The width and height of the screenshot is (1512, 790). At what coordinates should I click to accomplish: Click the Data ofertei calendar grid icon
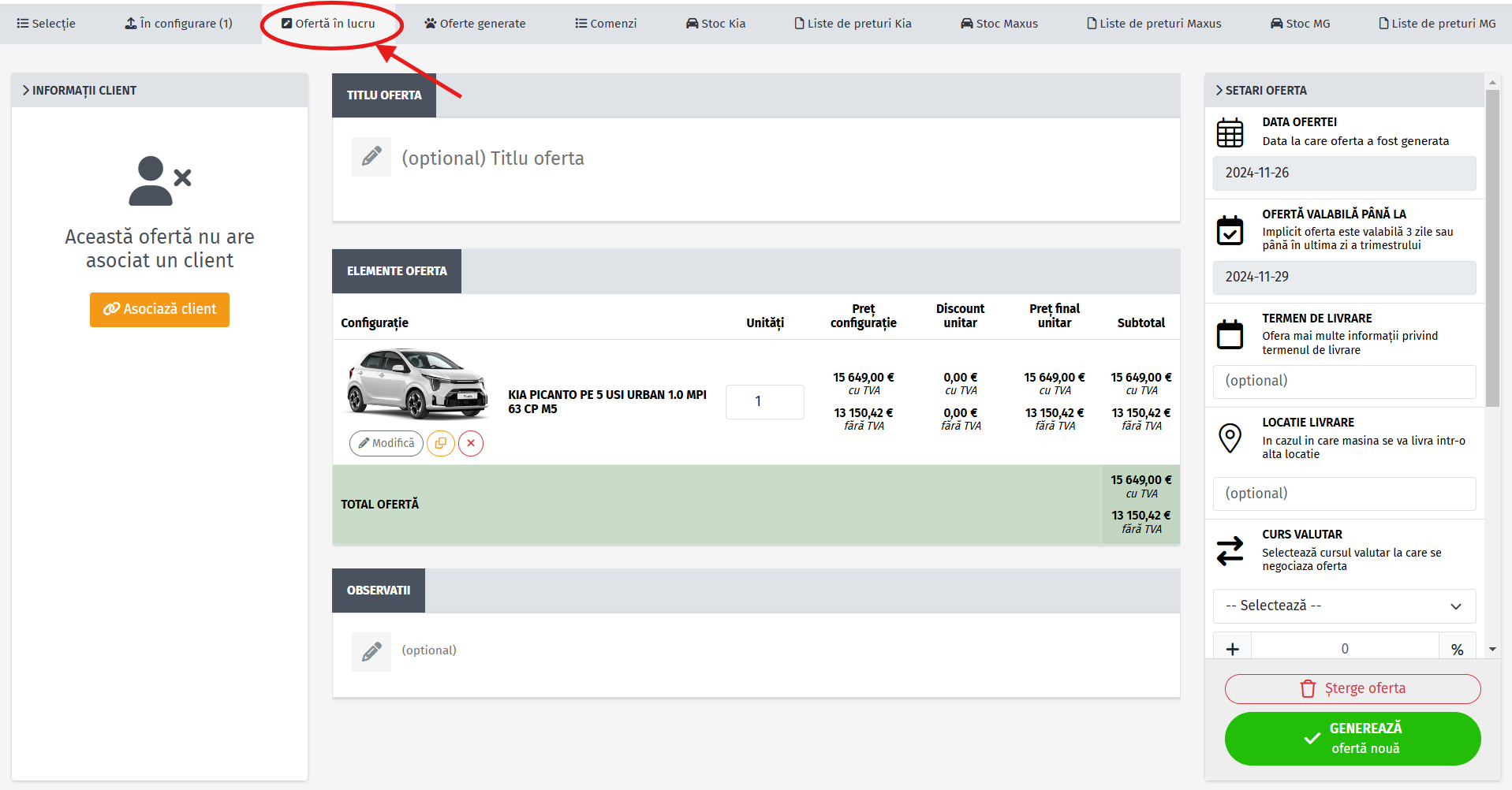click(1230, 132)
